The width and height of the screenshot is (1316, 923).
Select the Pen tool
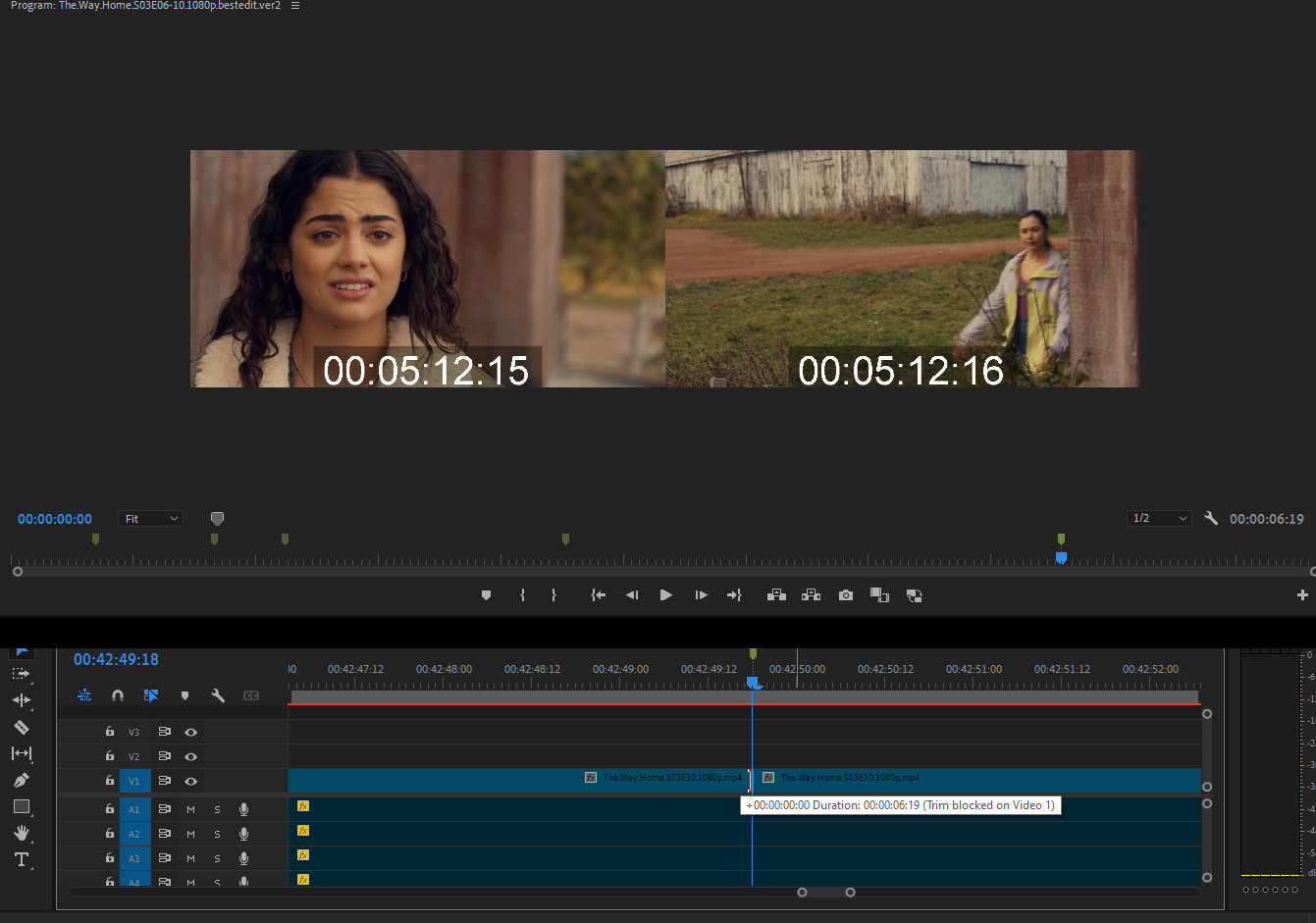21,780
